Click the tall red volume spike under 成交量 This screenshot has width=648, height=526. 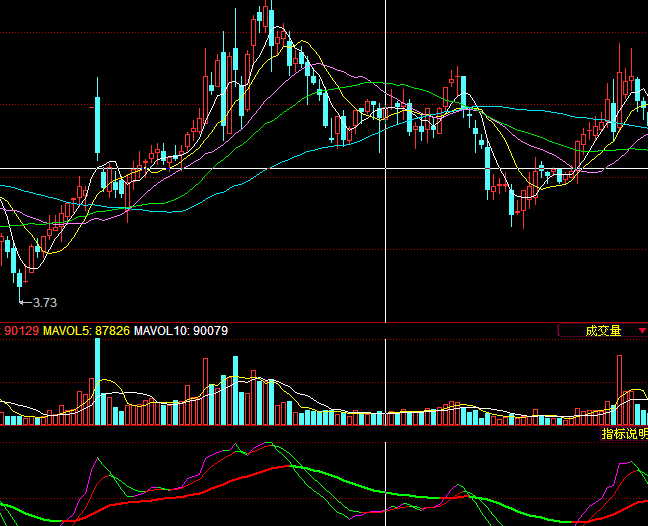(619, 390)
